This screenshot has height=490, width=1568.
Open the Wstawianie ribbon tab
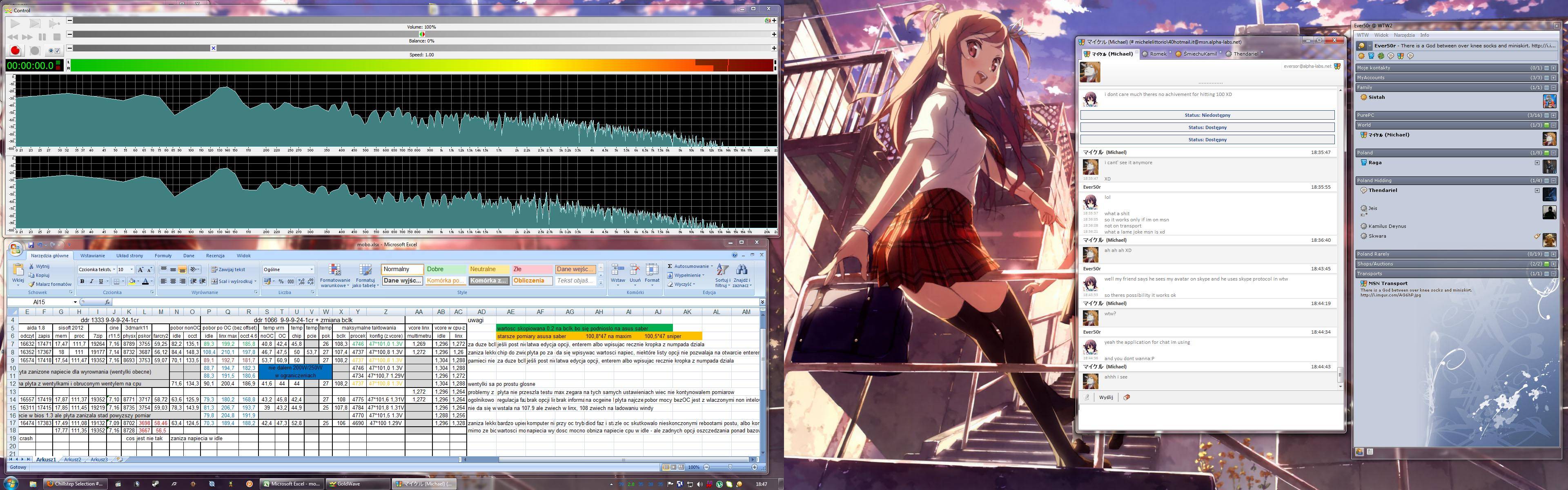(93, 256)
